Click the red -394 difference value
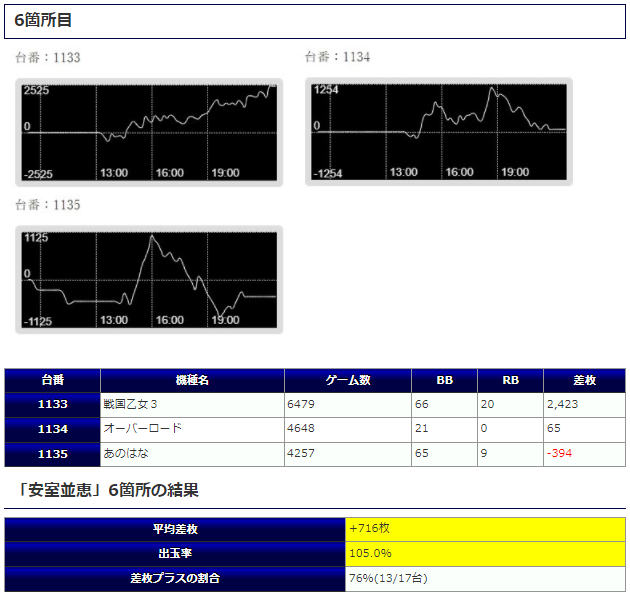 point(561,454)
